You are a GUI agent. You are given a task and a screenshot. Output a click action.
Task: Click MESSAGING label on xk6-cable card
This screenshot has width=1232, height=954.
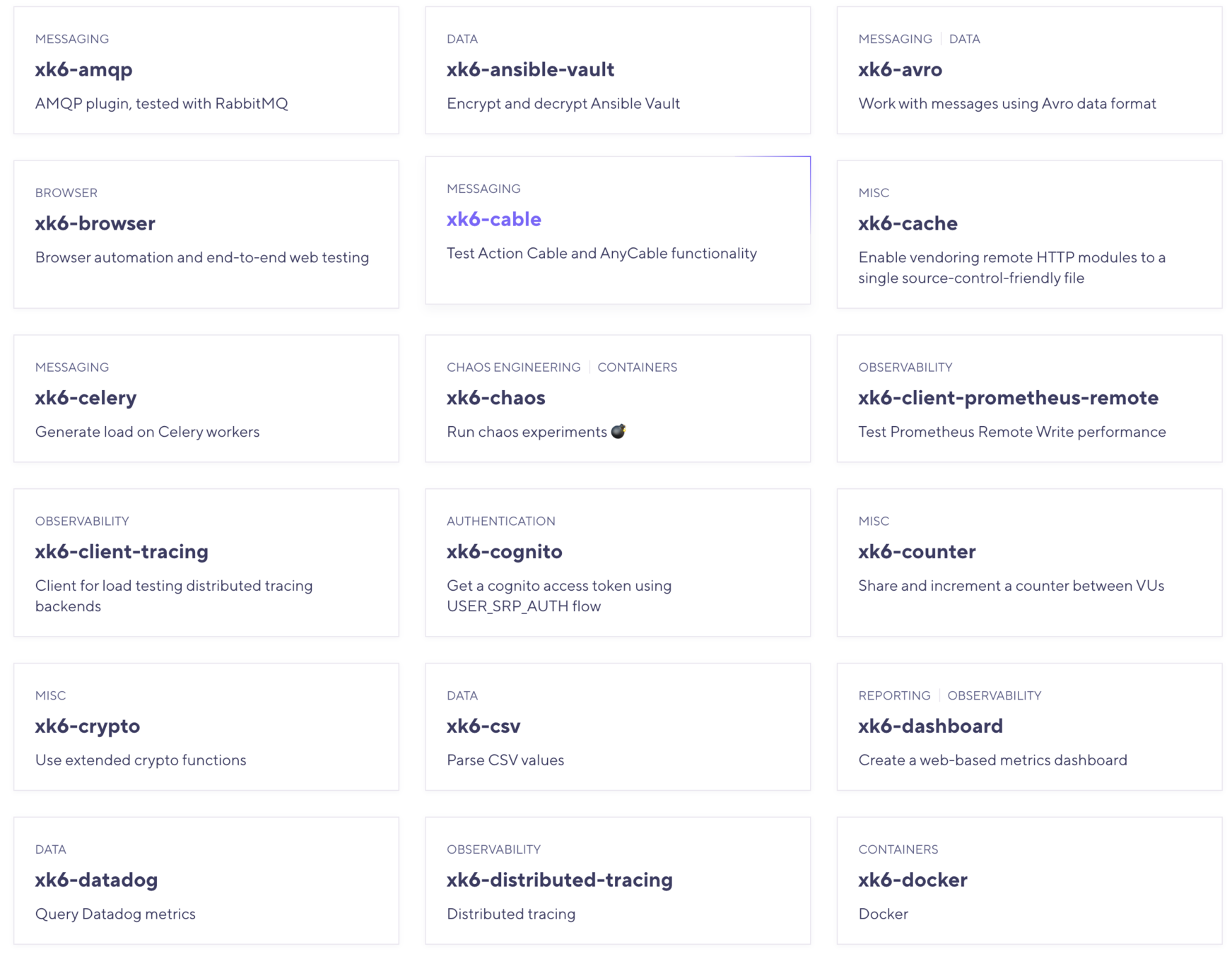483,189
